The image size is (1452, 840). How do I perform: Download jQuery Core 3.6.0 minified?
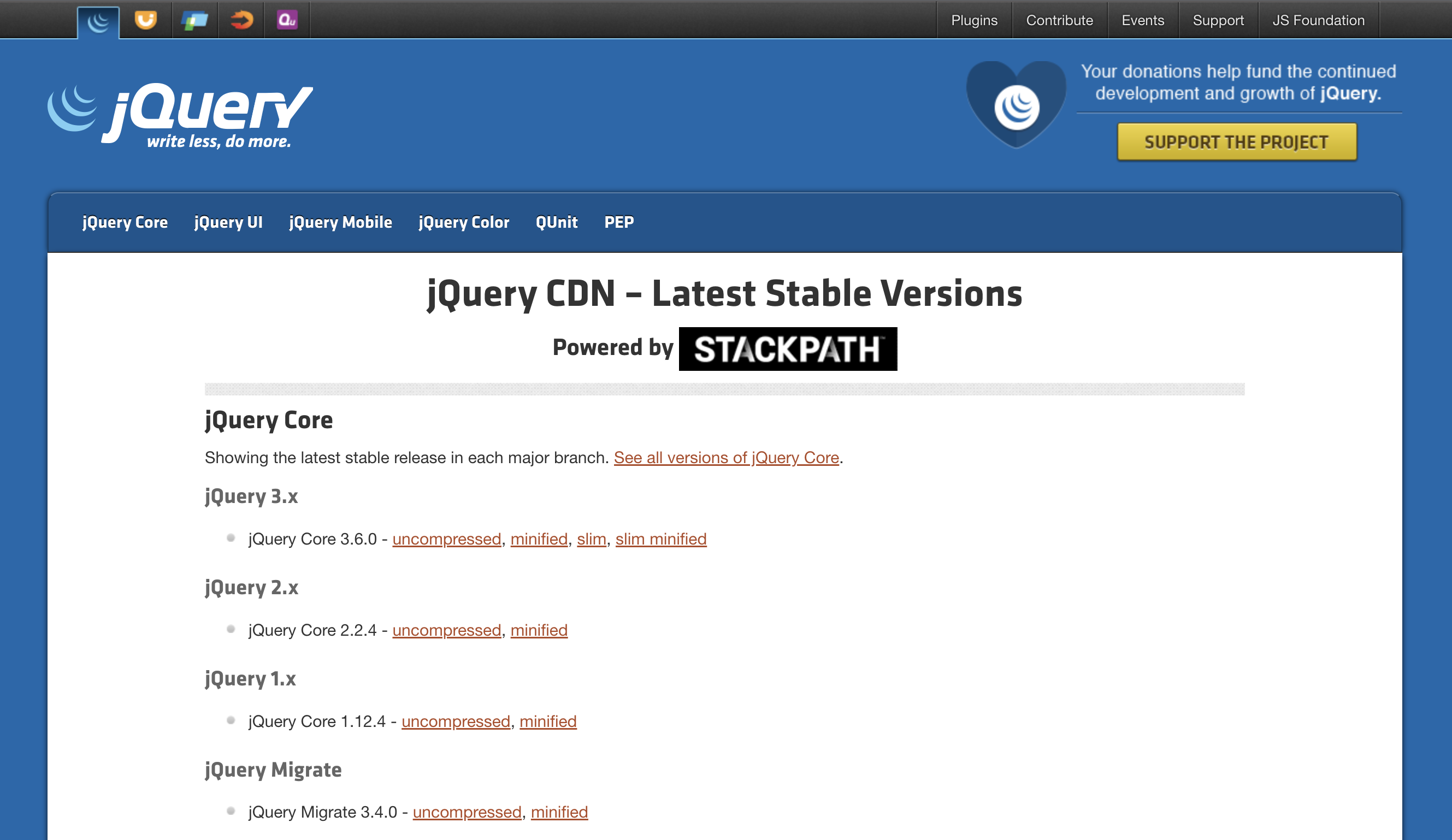(x=538, y=539)
